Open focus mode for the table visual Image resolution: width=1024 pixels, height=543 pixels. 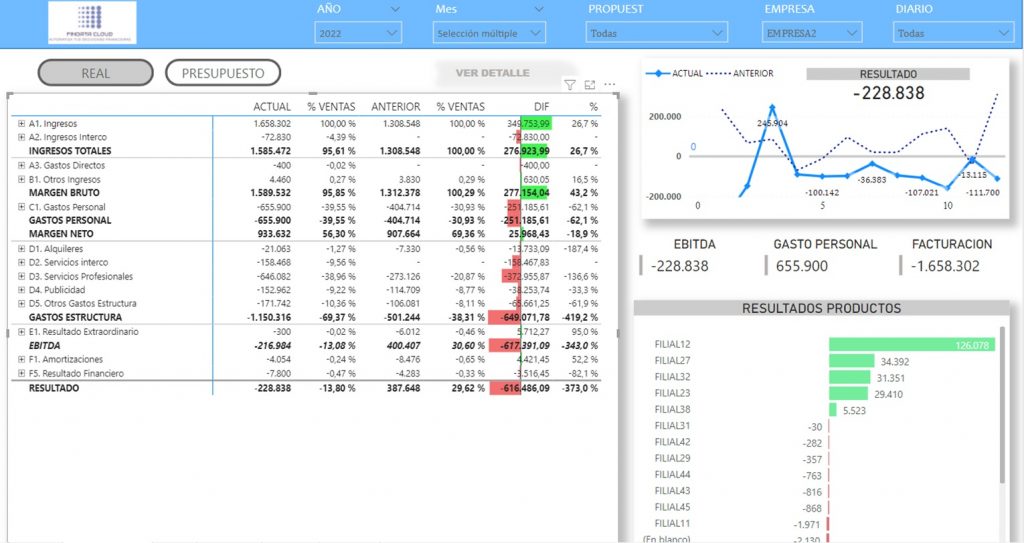tap(590, 86)
